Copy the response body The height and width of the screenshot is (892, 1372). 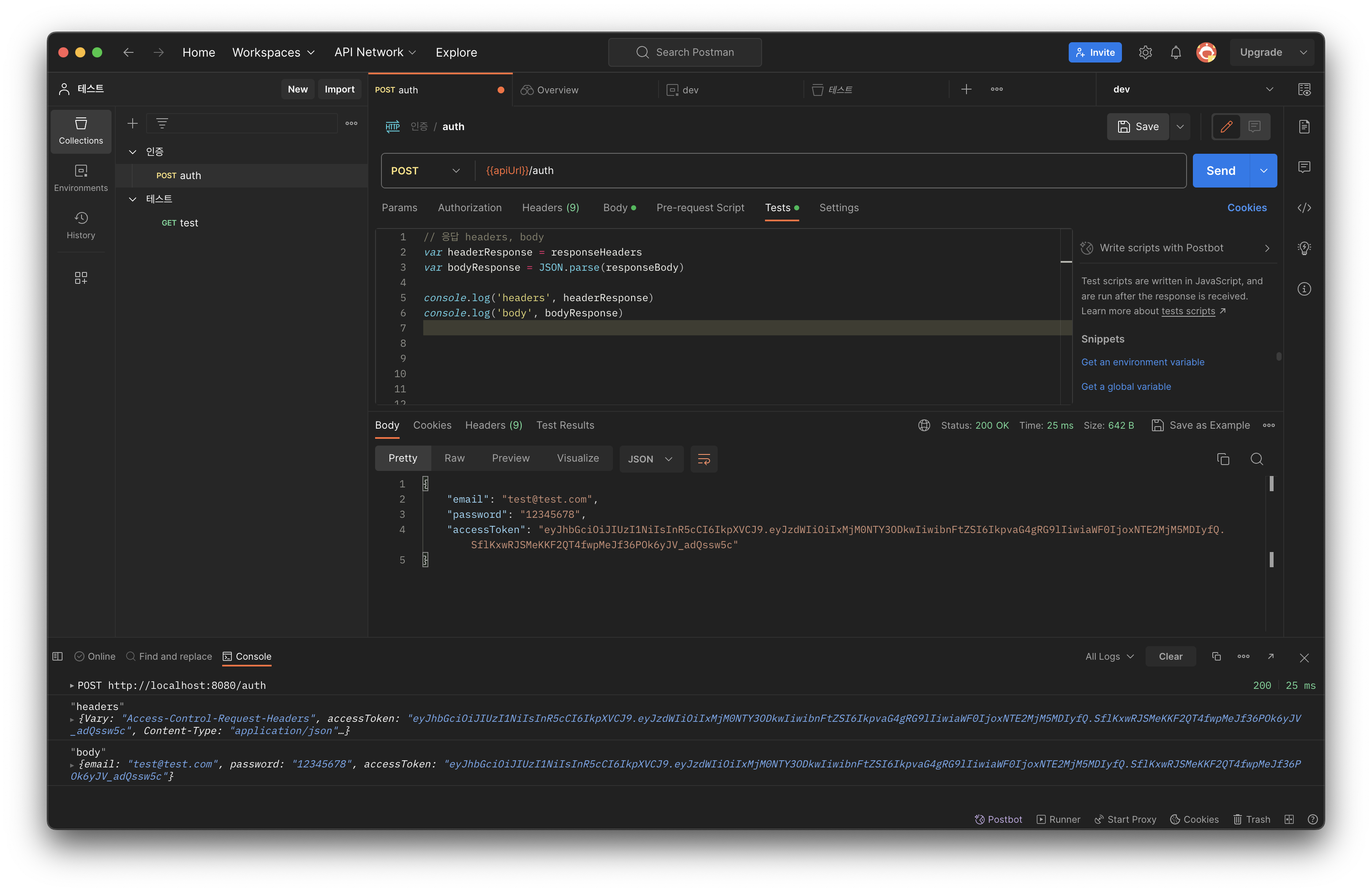(x=1223, y=459)
